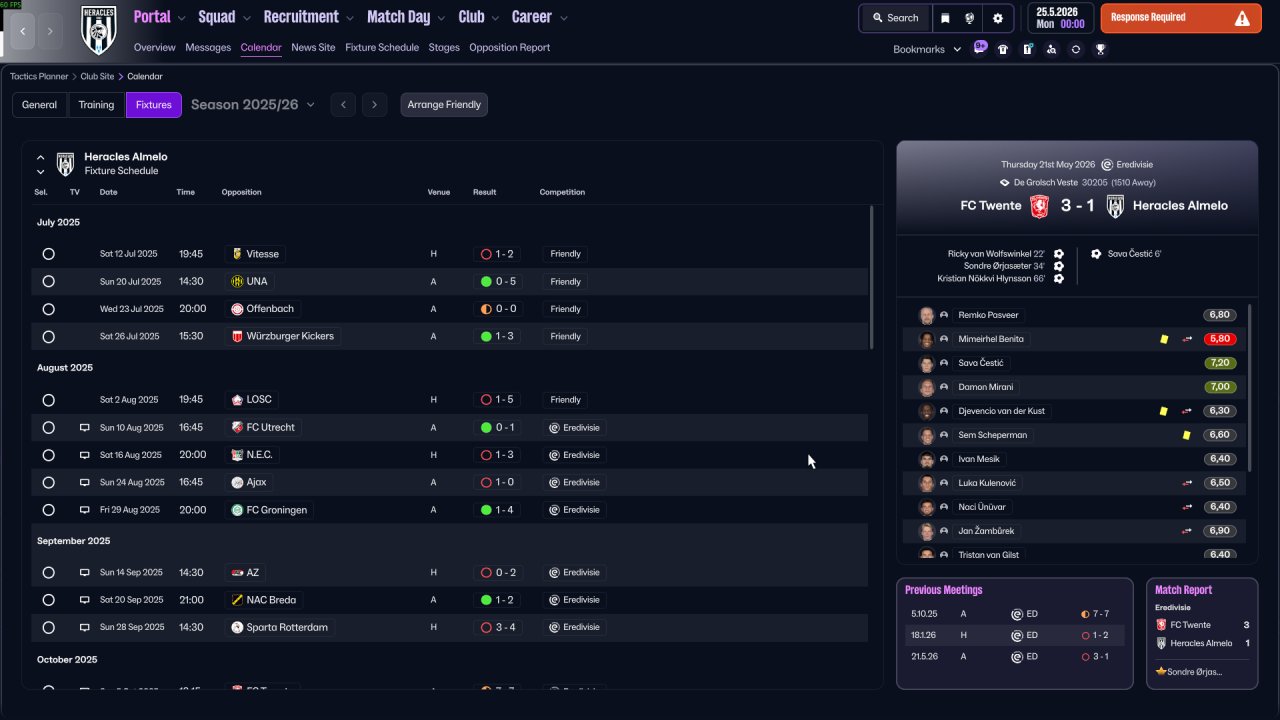The width and height of the screenshot is (1280, 720).
Task: Click the Heracles Almelo crest in match panel
Action: [x=1115, y=206]
